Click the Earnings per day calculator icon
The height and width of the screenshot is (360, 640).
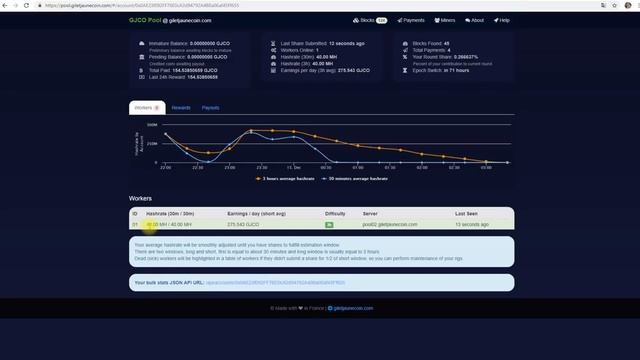pyautogui.click(x=273, y=70)
